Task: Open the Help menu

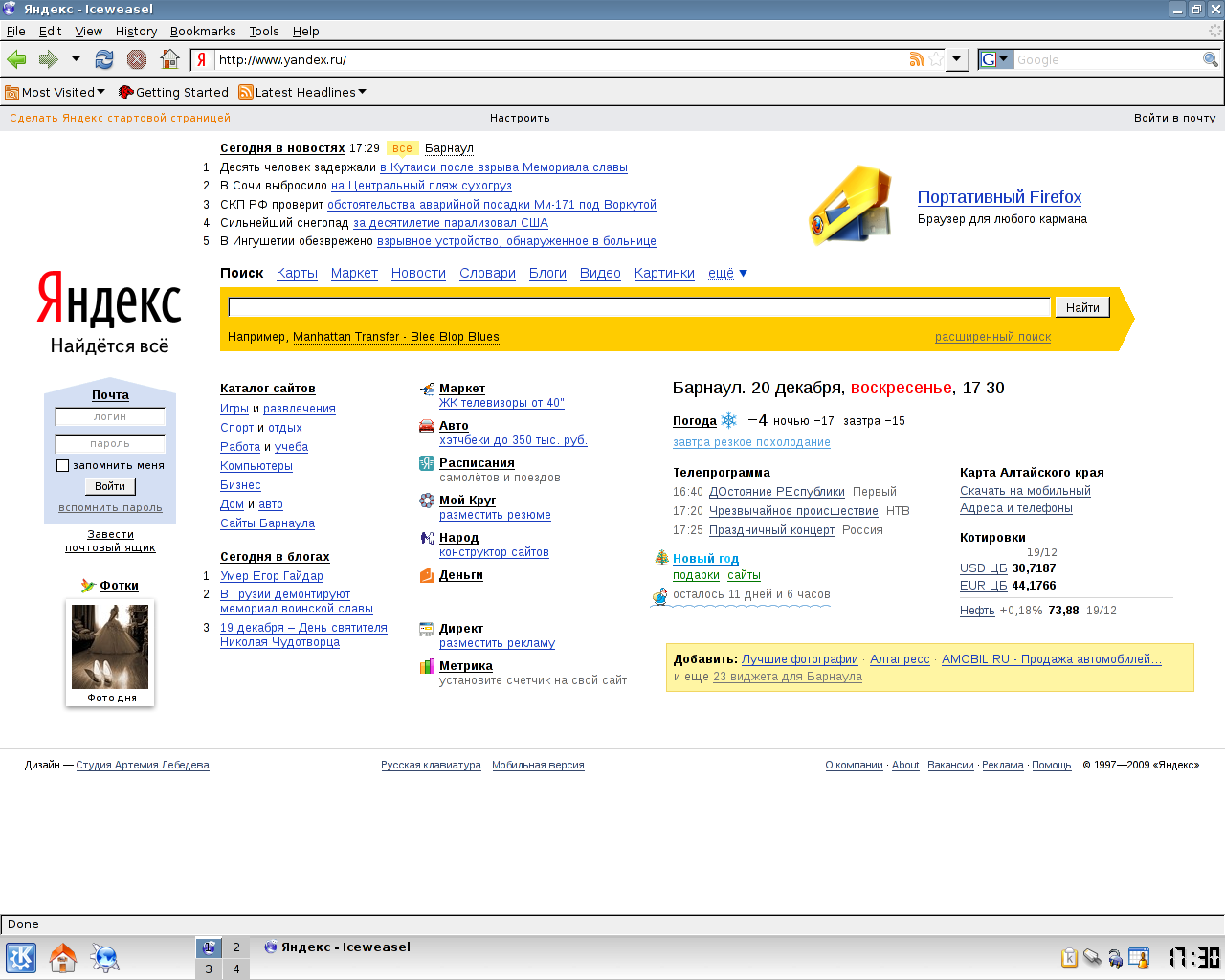Action: coord(305,31)
